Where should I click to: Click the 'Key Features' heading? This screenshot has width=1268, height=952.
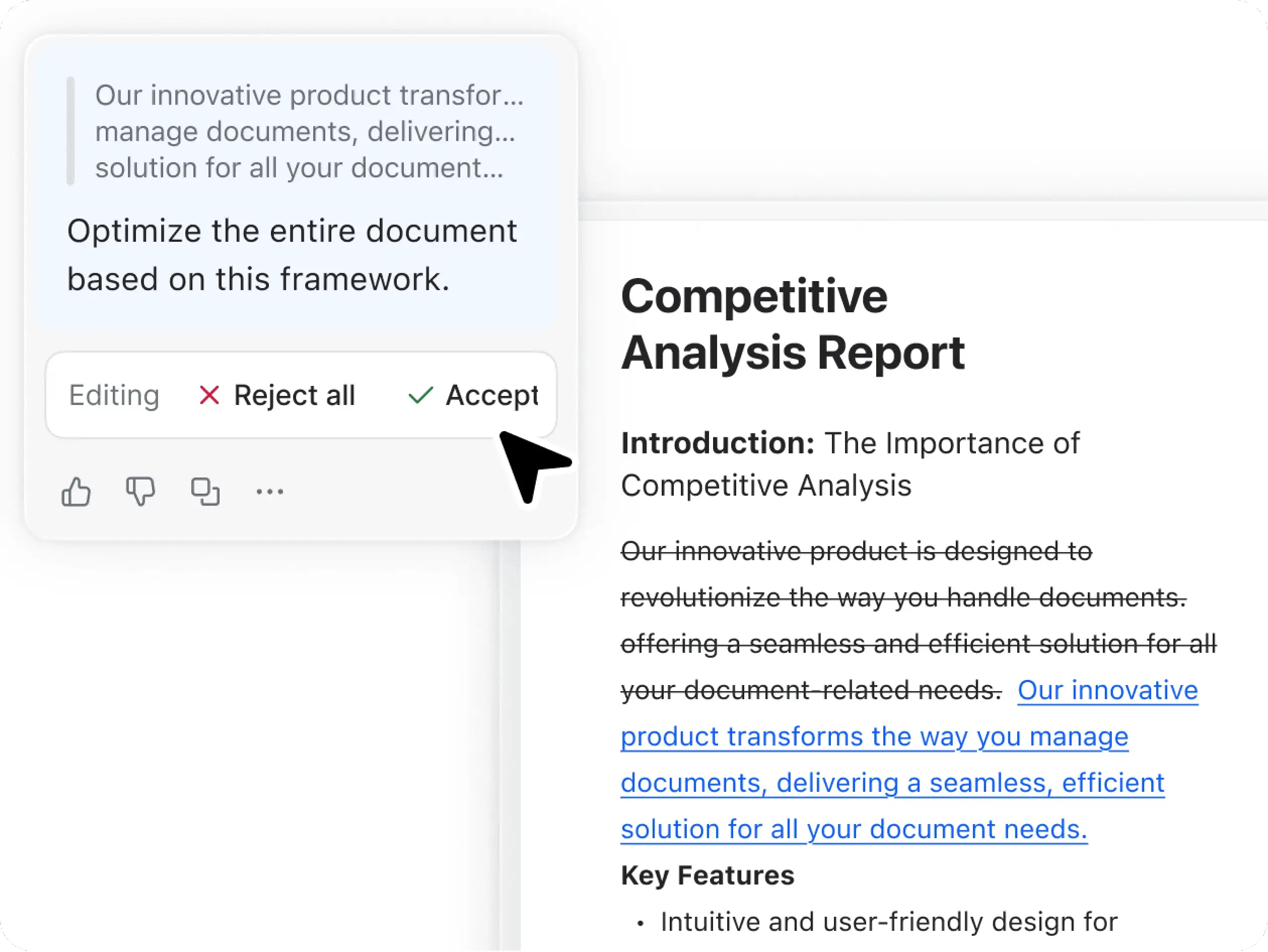[708, 876]
